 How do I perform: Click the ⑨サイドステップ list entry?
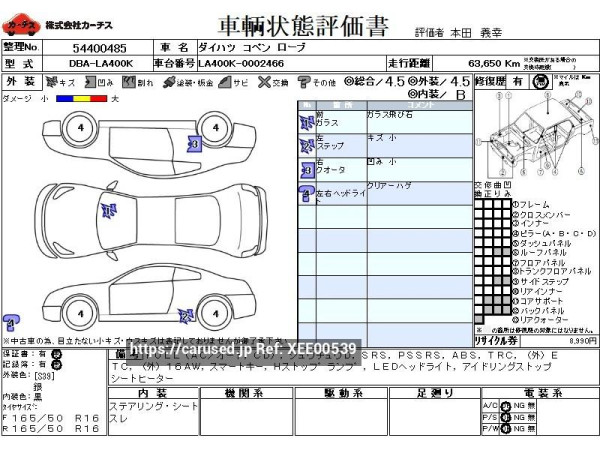pyautogui.click(x=541, y=281)
